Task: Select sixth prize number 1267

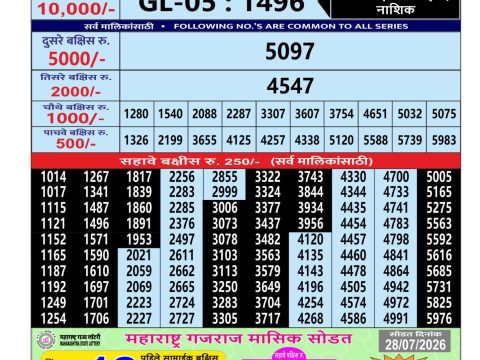Action: click(96, 177)
